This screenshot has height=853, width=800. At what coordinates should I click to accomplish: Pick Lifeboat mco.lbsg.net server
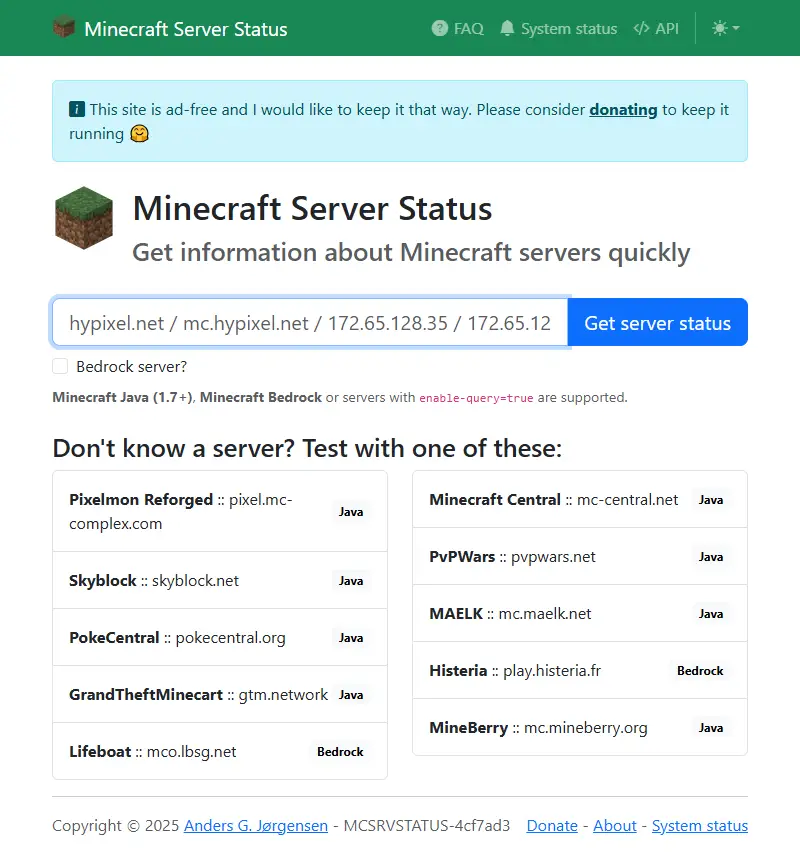220,751
